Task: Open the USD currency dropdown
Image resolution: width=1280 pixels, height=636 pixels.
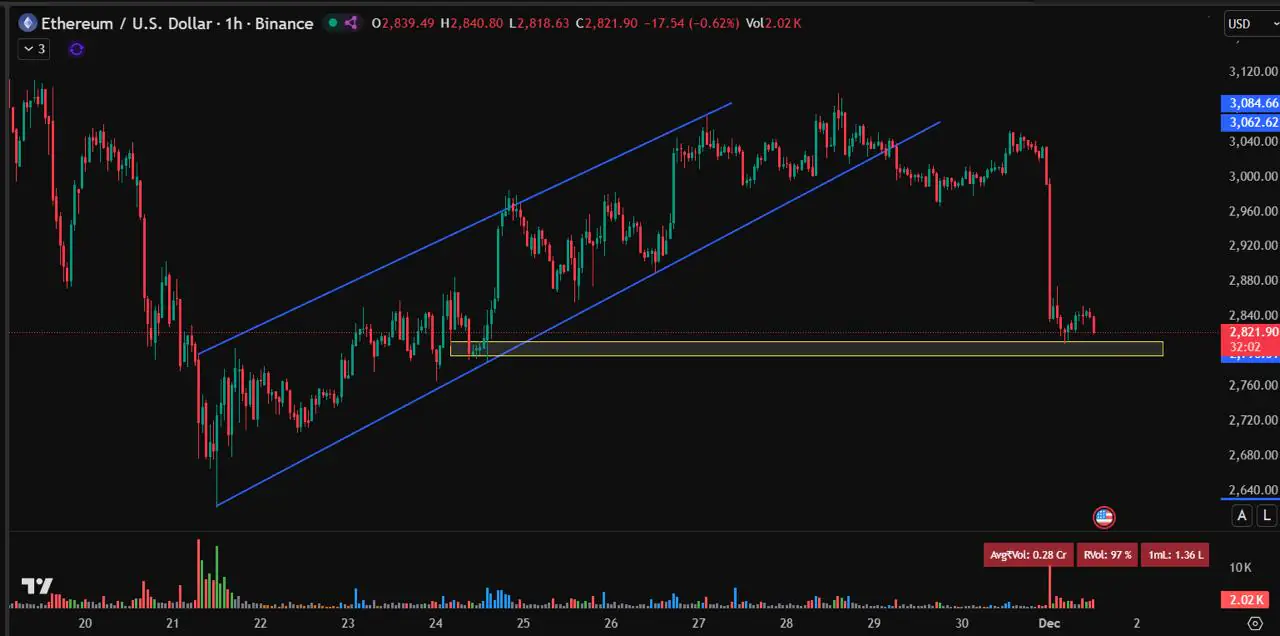Action: point(1250,24)
